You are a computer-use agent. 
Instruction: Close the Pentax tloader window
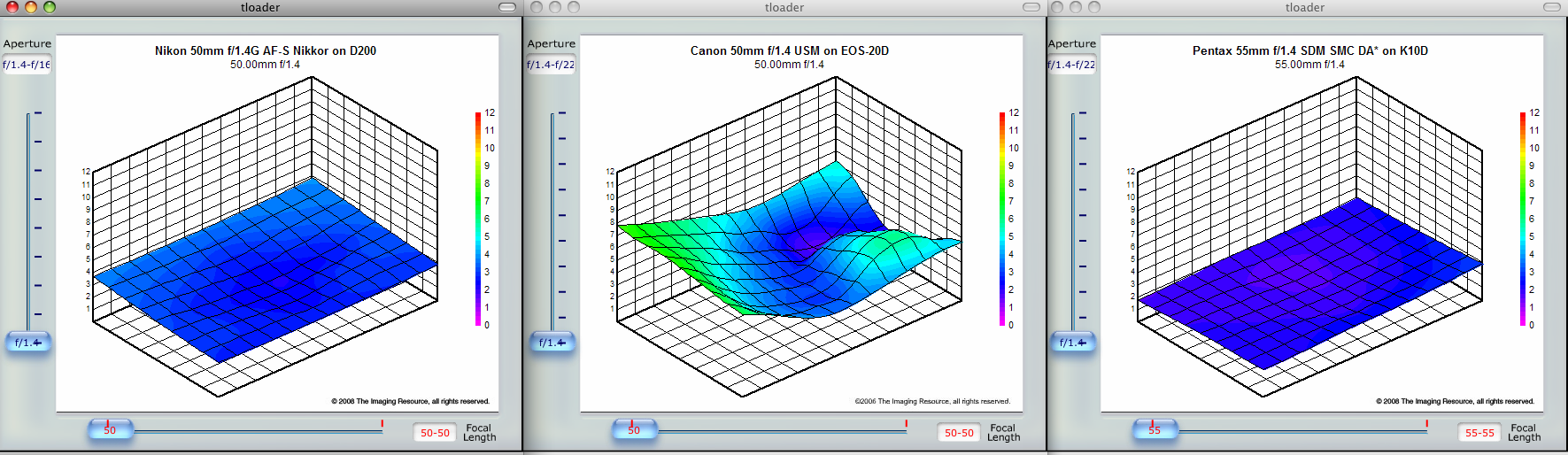click(1057, 7)
